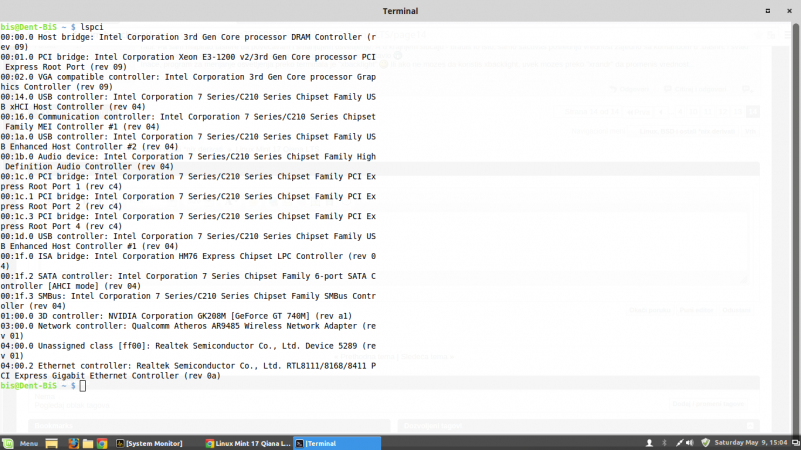Maximize the Terminal window
The image size is (801, 450).
767,11
